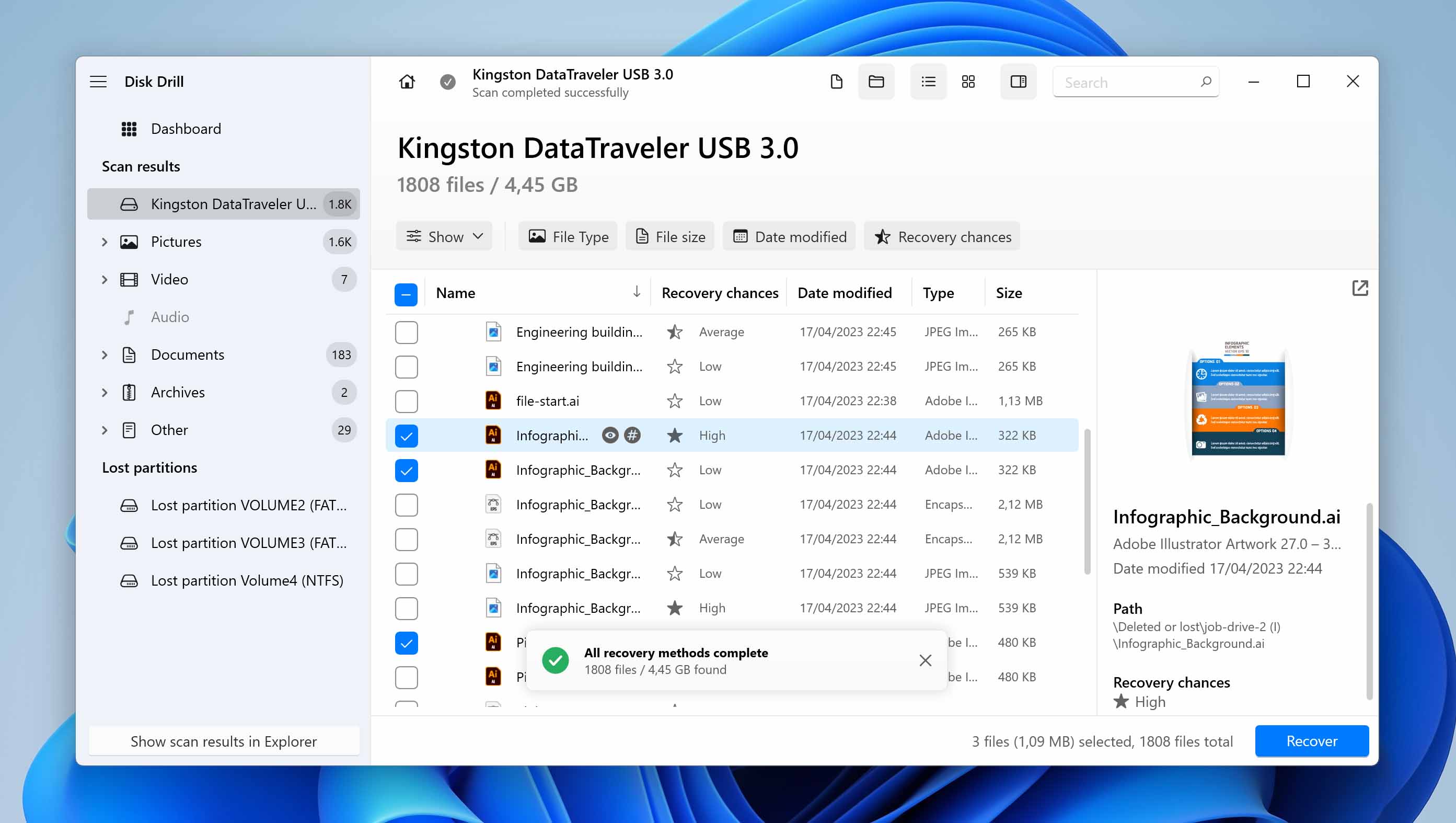Click the Recover button to start recovery

tap(1311, 740)
